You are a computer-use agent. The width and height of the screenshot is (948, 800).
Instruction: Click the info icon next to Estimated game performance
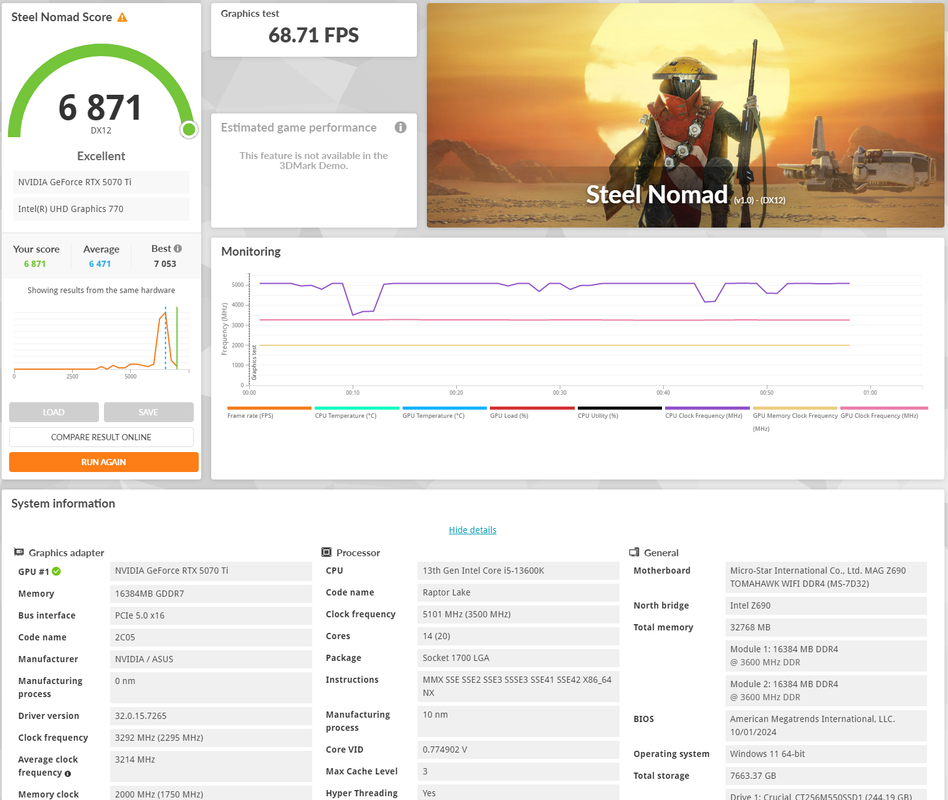pos(400,127)
